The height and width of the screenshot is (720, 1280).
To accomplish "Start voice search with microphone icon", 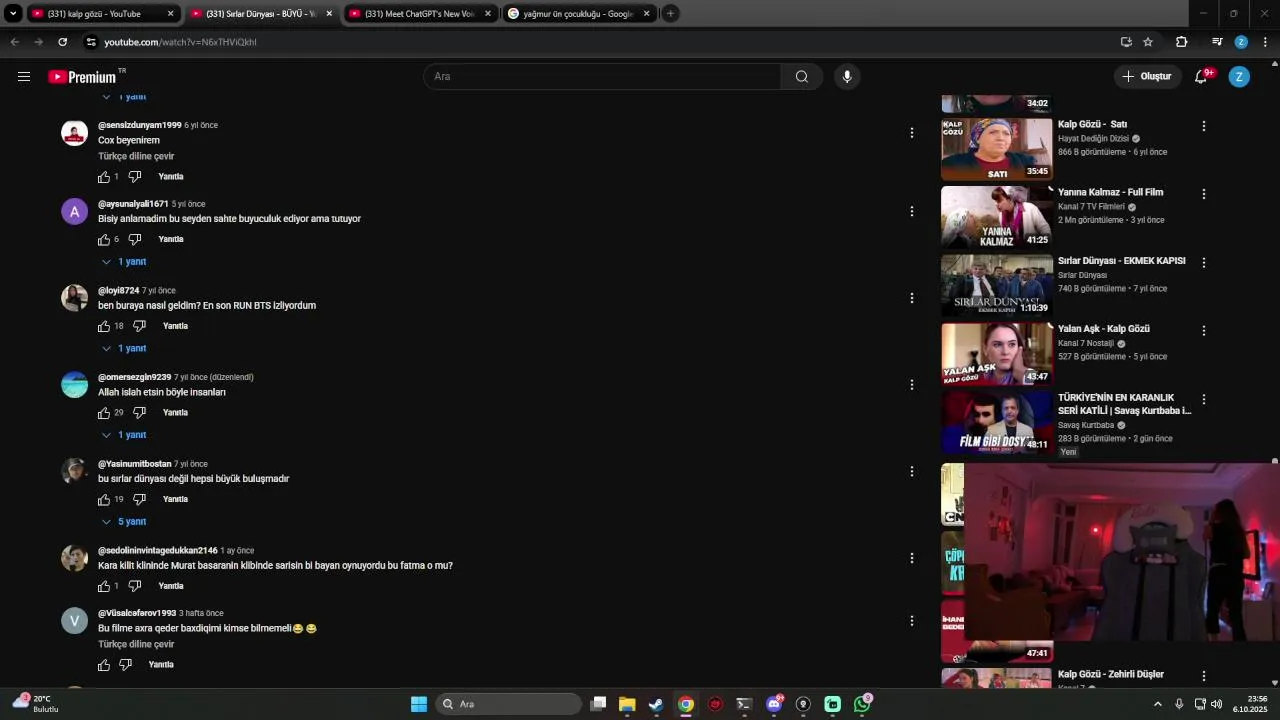I will [847, 77].
